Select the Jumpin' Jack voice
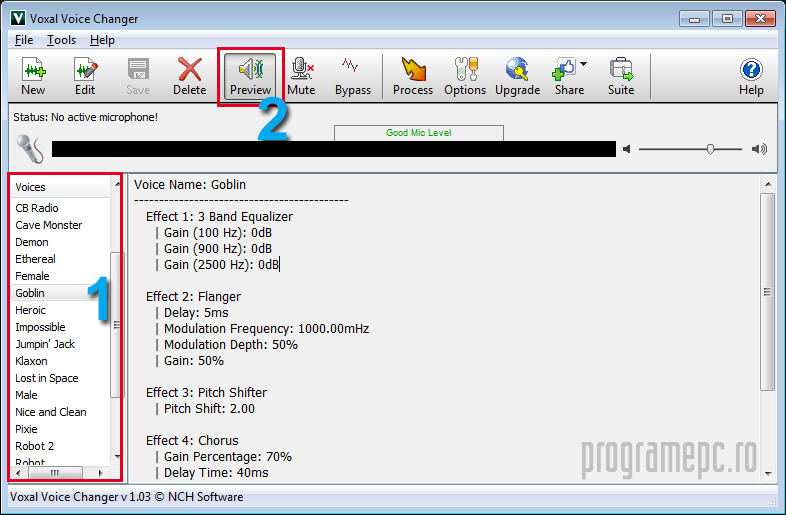Viewport: 786px width, 515px height. pyautogui.click(x=60, y=345)
